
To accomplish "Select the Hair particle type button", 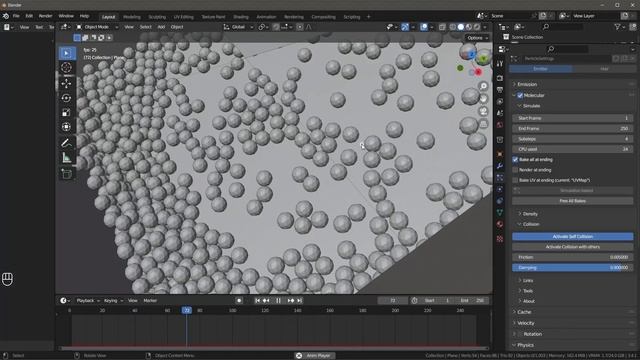I will click(x=604, y=69).
